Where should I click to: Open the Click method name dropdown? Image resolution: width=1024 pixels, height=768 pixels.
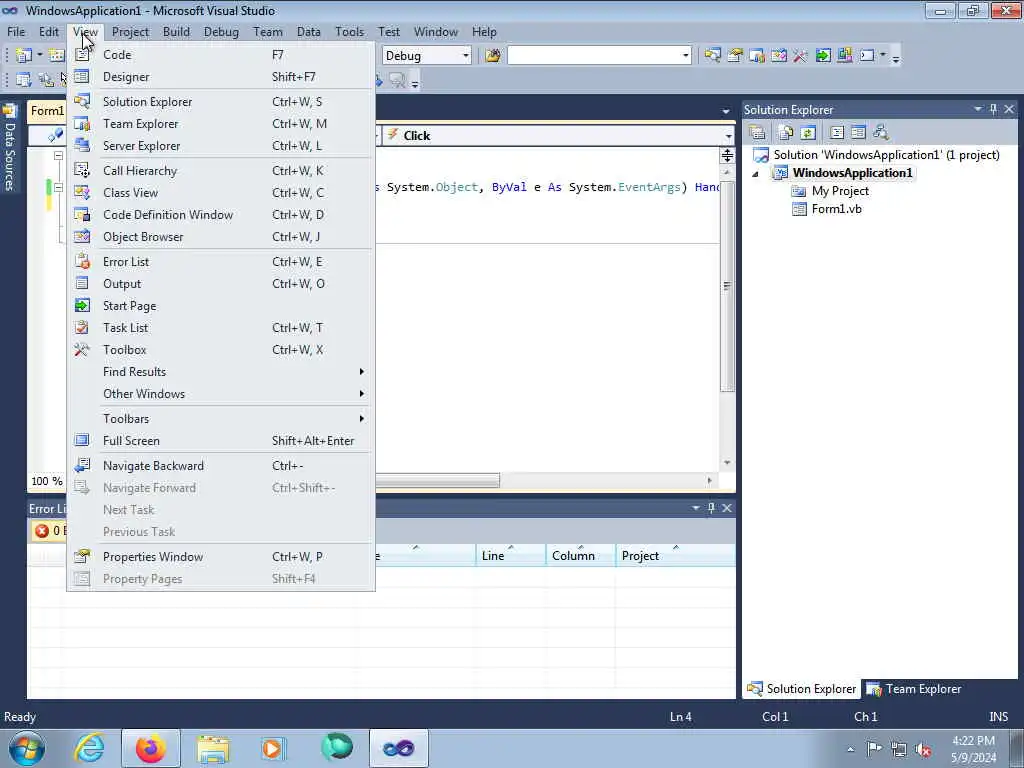click(728, 136)
